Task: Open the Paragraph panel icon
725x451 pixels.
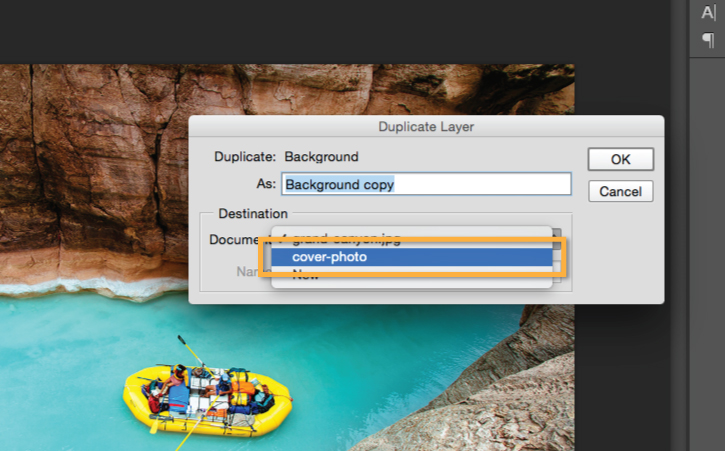Action: click(708, 40)
